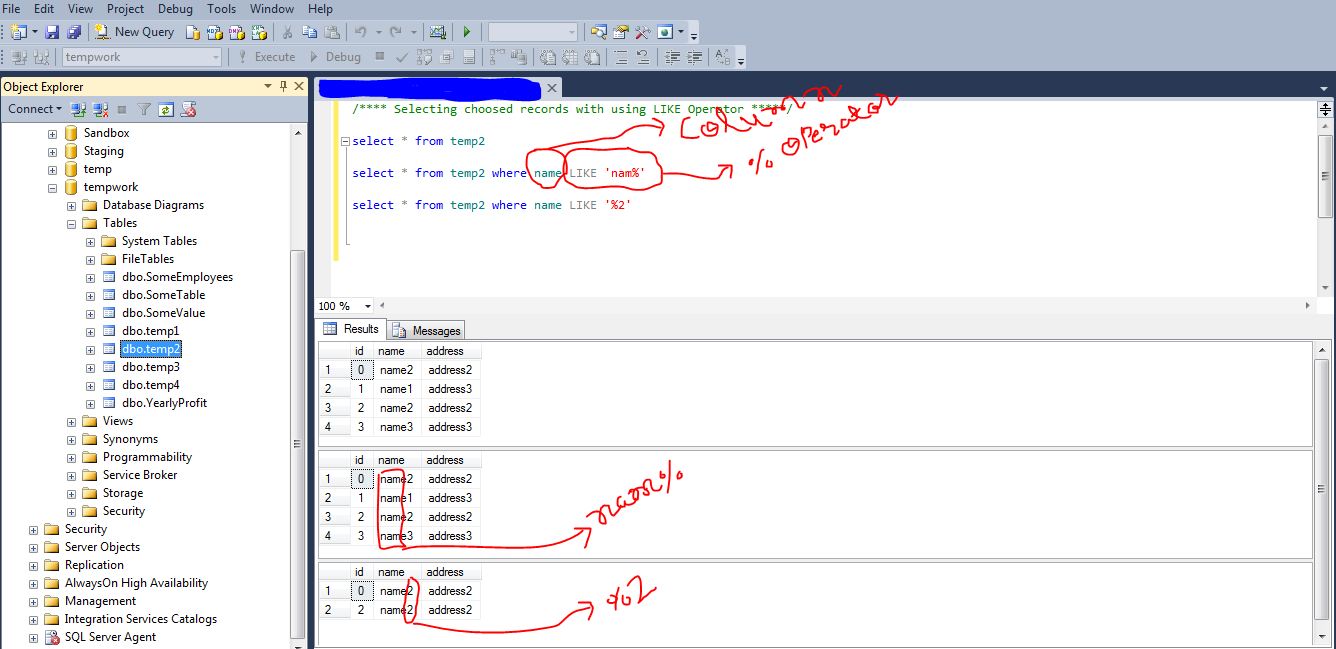
Task: Expand the Views folder
Action: click(x=71, y=422)
